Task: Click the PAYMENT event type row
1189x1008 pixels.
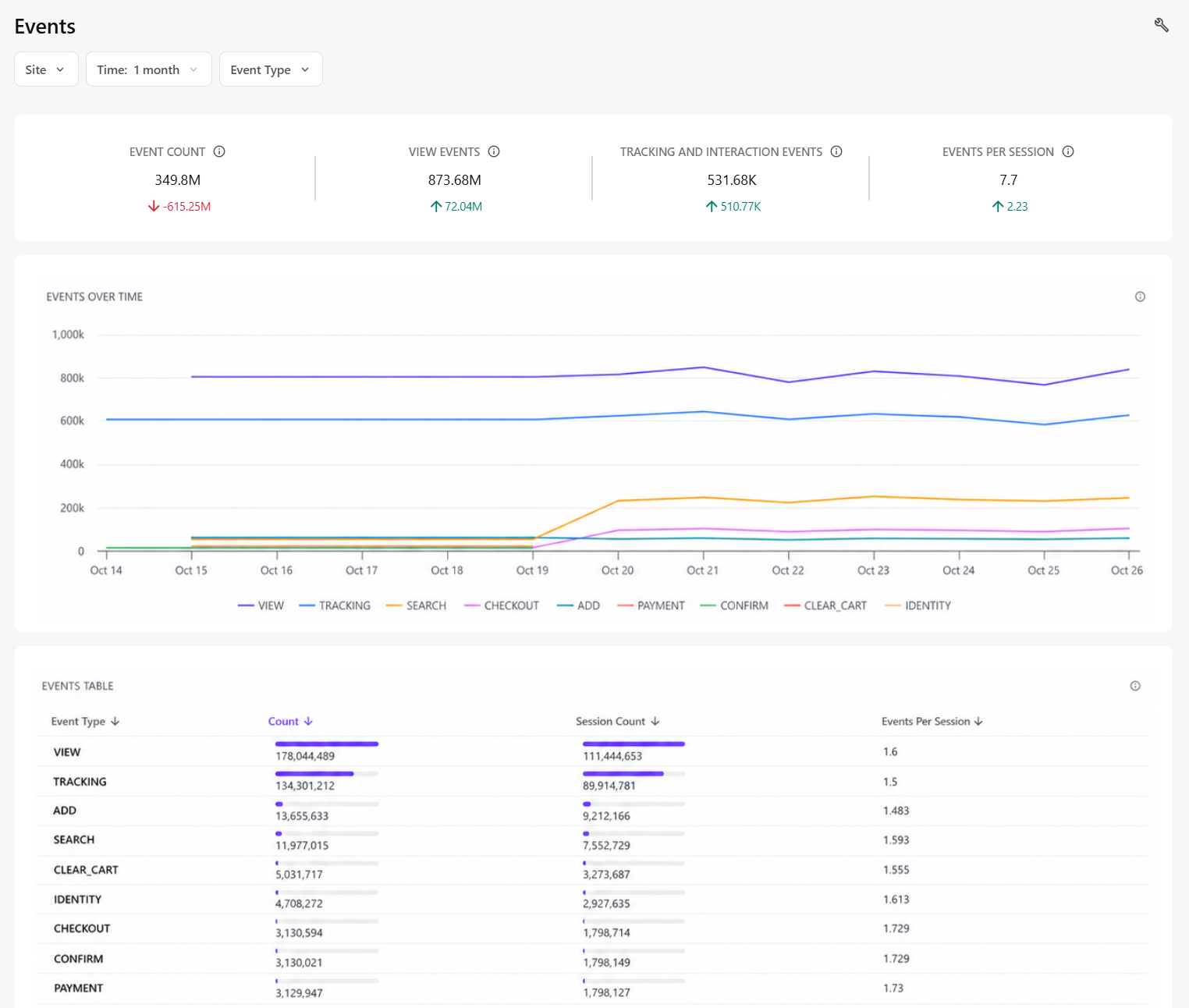Action: (x=592, y=988)
